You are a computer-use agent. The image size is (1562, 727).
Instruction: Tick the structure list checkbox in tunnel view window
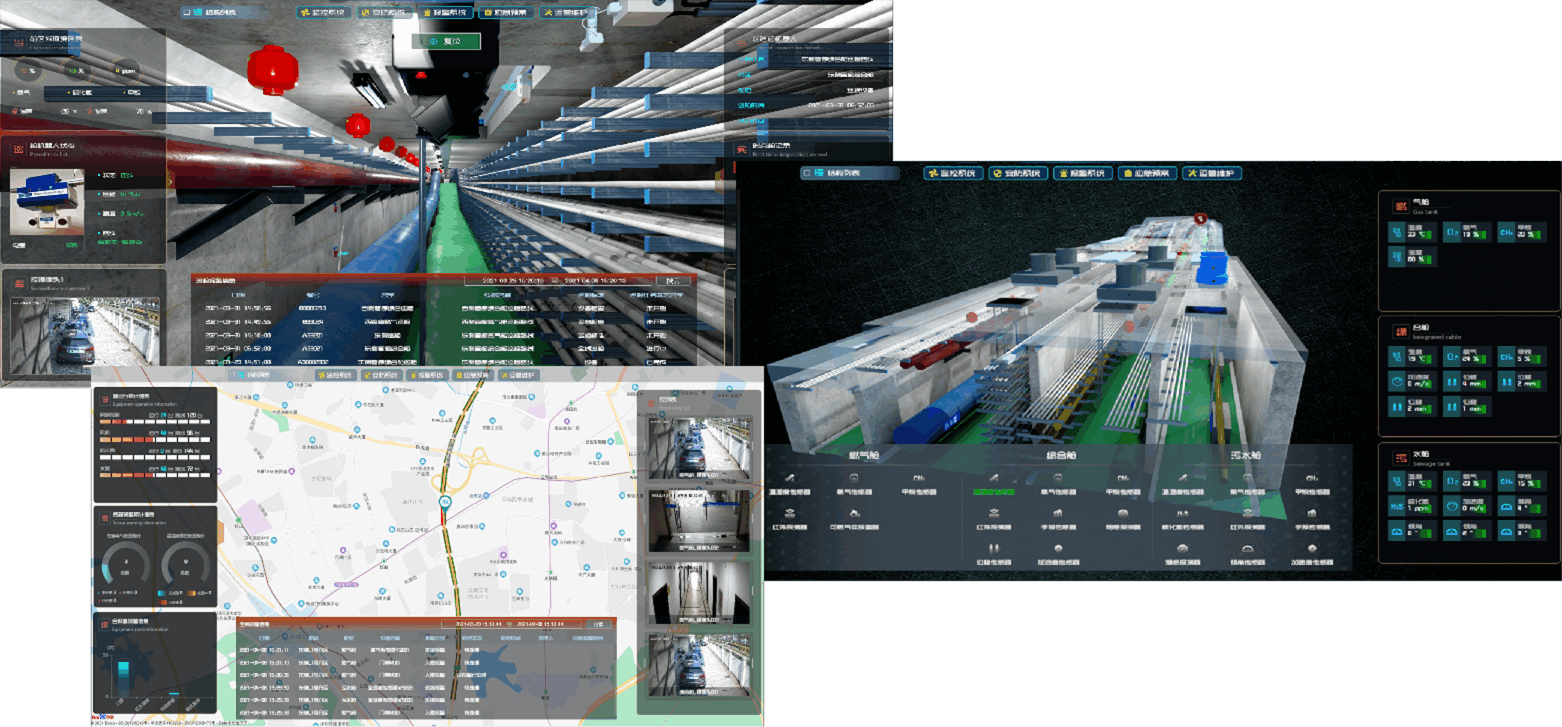point(187,13)
